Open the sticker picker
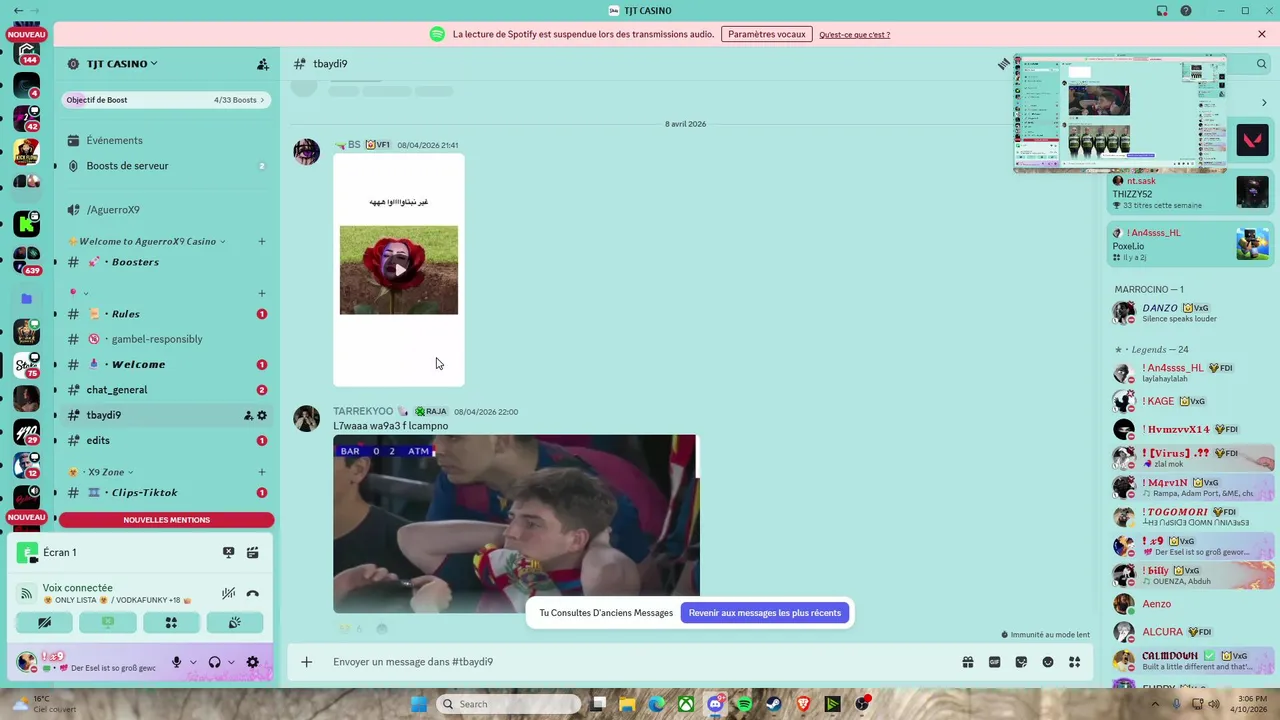The height and width of the screenshot is (720, 1280). click(x=1021, y=662)
